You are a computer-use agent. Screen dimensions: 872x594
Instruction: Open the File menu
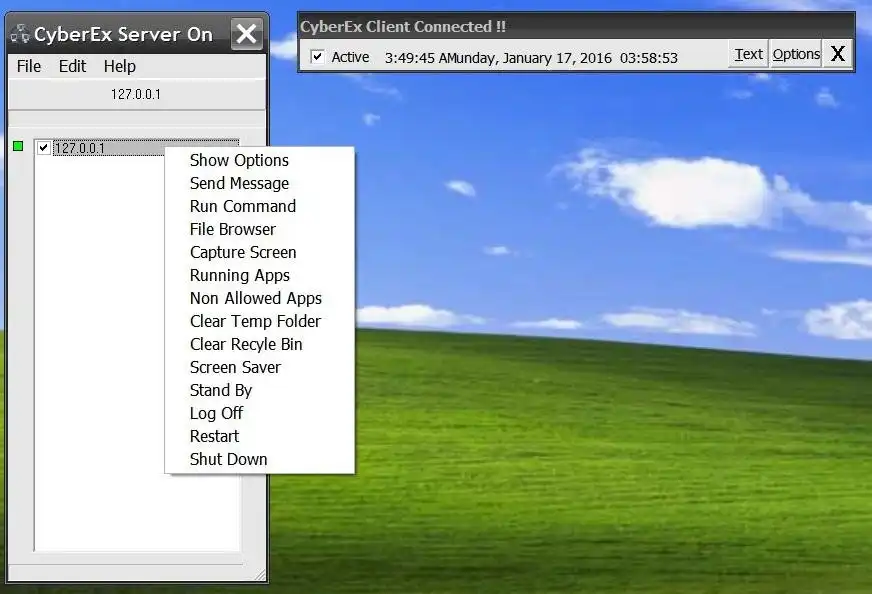[29, 66]
